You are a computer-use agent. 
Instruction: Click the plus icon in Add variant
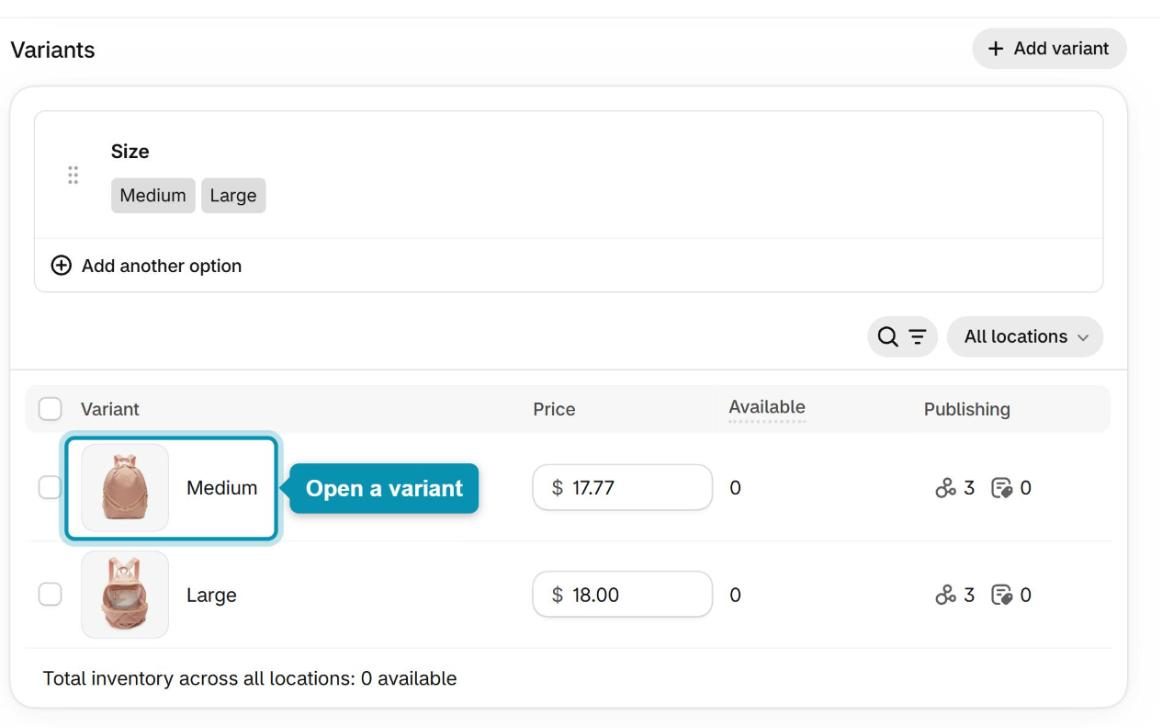coord(996,49)
